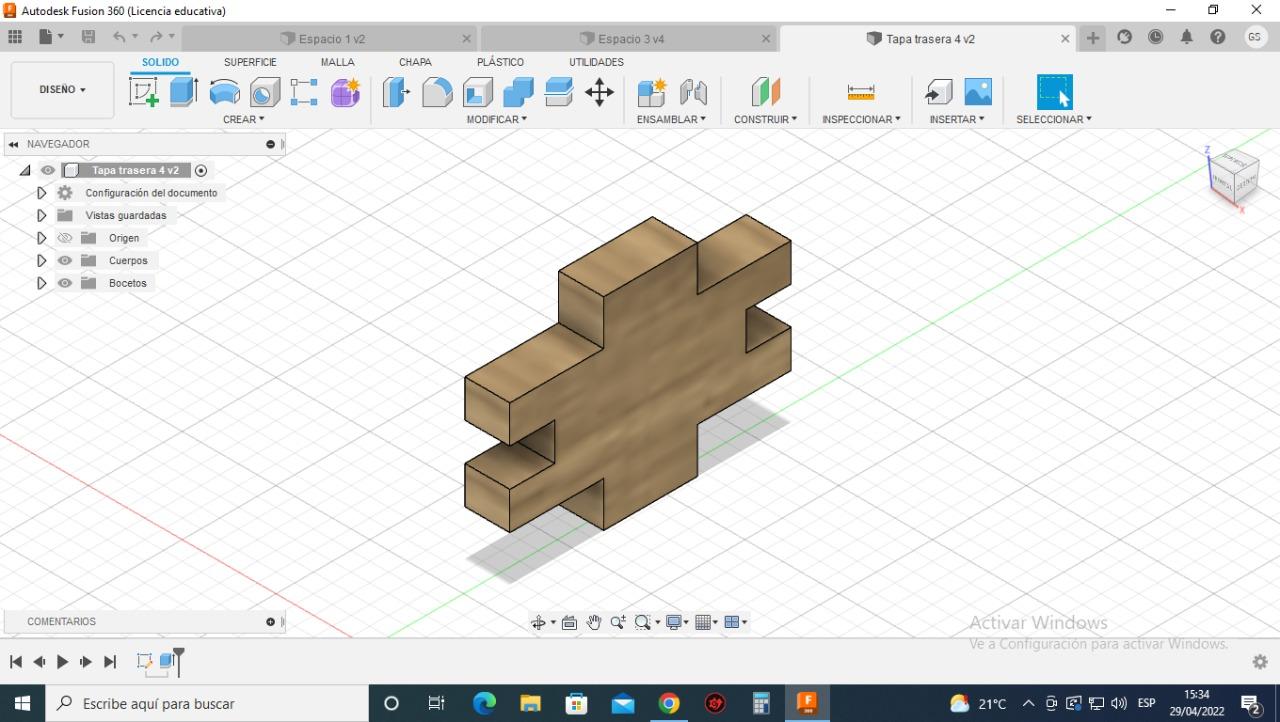Expand the Vistas guardadas node

41,216
